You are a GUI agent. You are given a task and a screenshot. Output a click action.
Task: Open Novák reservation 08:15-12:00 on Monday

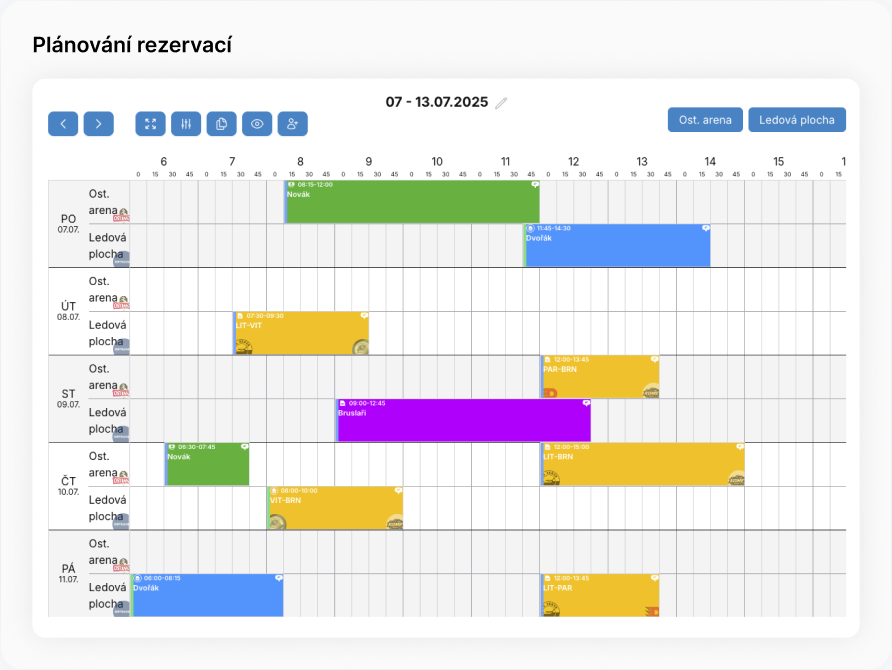pyautogui.click(x=412, y=203)
